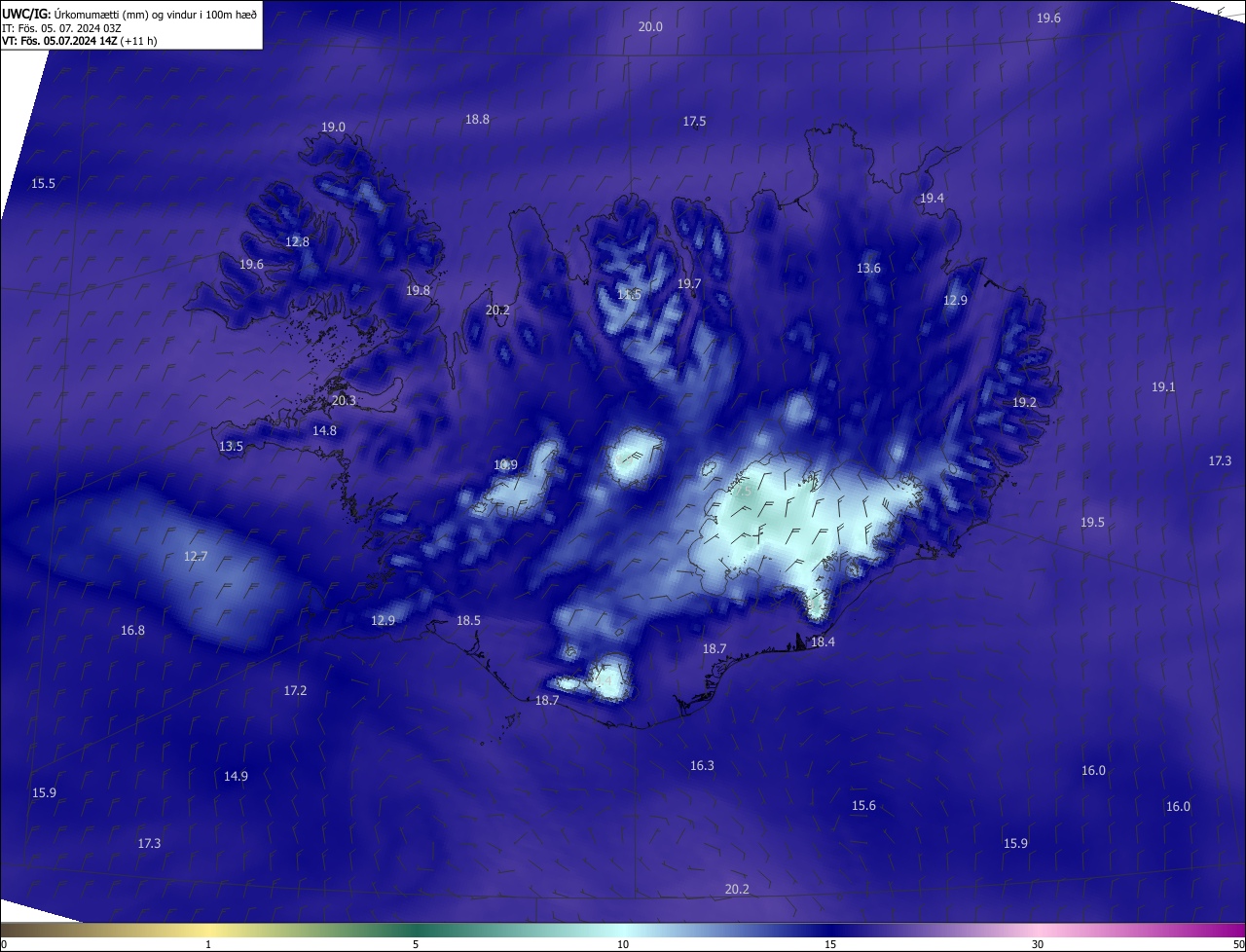
Task: Click the 20.0 value label
Action: (x=650, y=27)
